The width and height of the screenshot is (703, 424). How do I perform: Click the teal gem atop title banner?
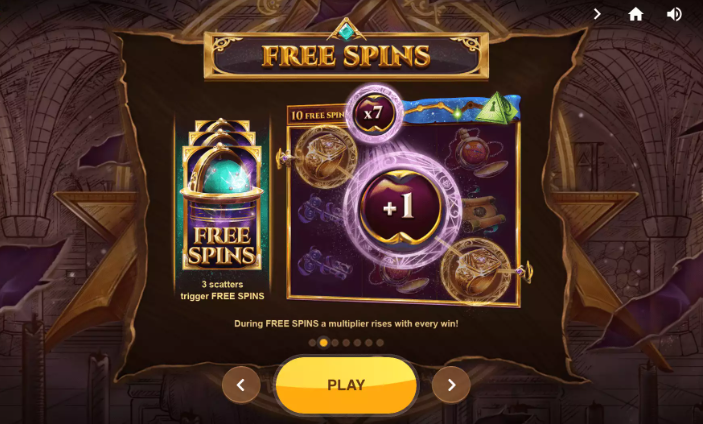[x=346, y=31]
